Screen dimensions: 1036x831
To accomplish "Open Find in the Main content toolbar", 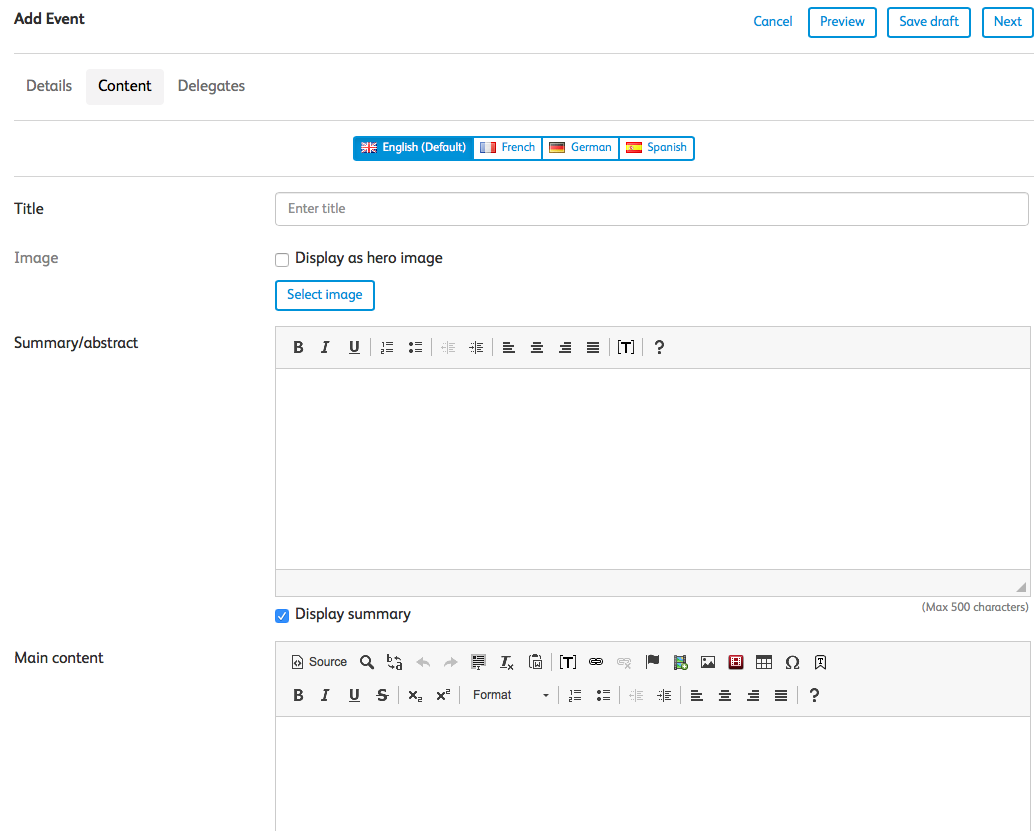I will (x=367, y=662).
